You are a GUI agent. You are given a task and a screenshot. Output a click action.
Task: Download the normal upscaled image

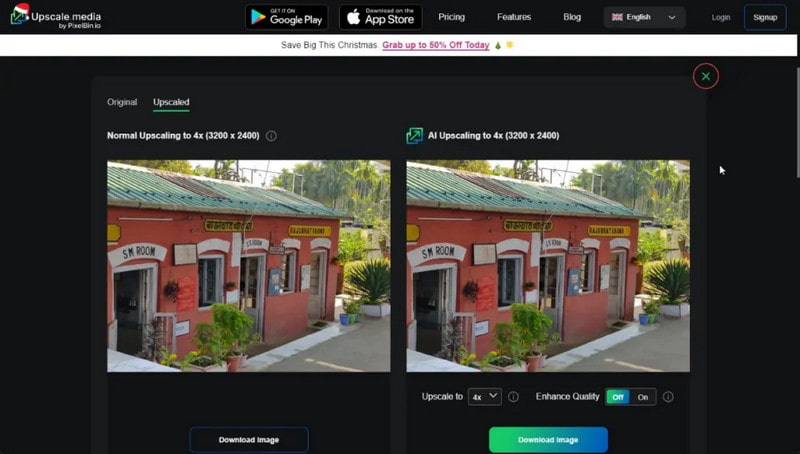[x=249, y=440]
